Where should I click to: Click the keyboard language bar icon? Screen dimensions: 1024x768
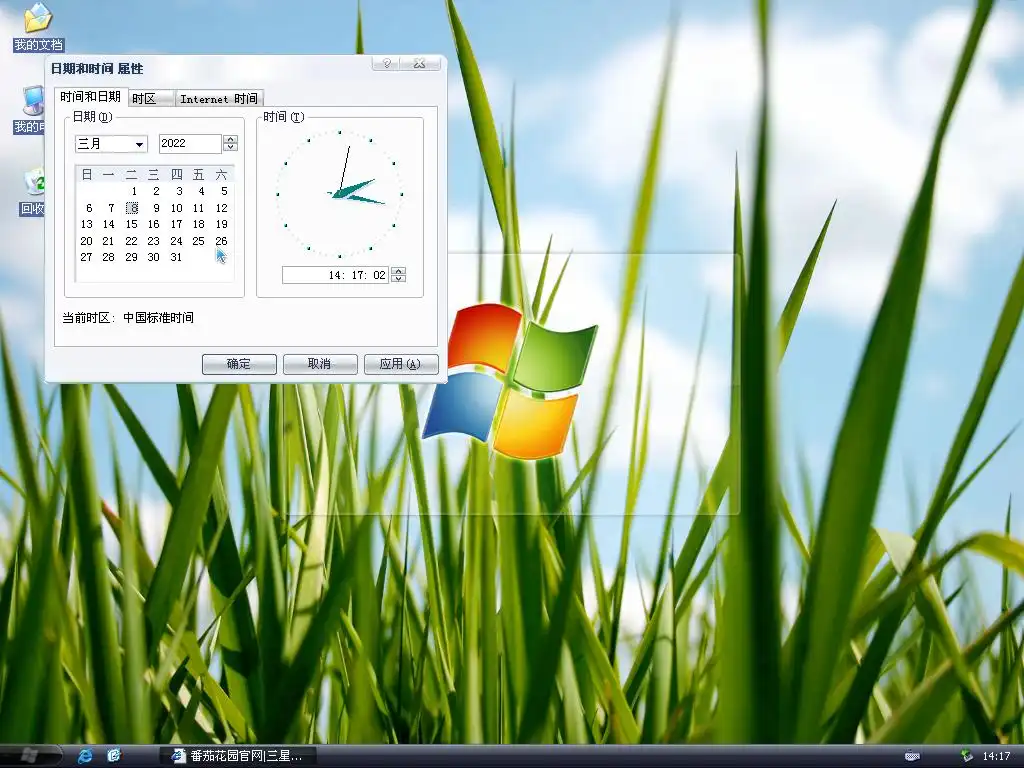(x=912, y=756)
